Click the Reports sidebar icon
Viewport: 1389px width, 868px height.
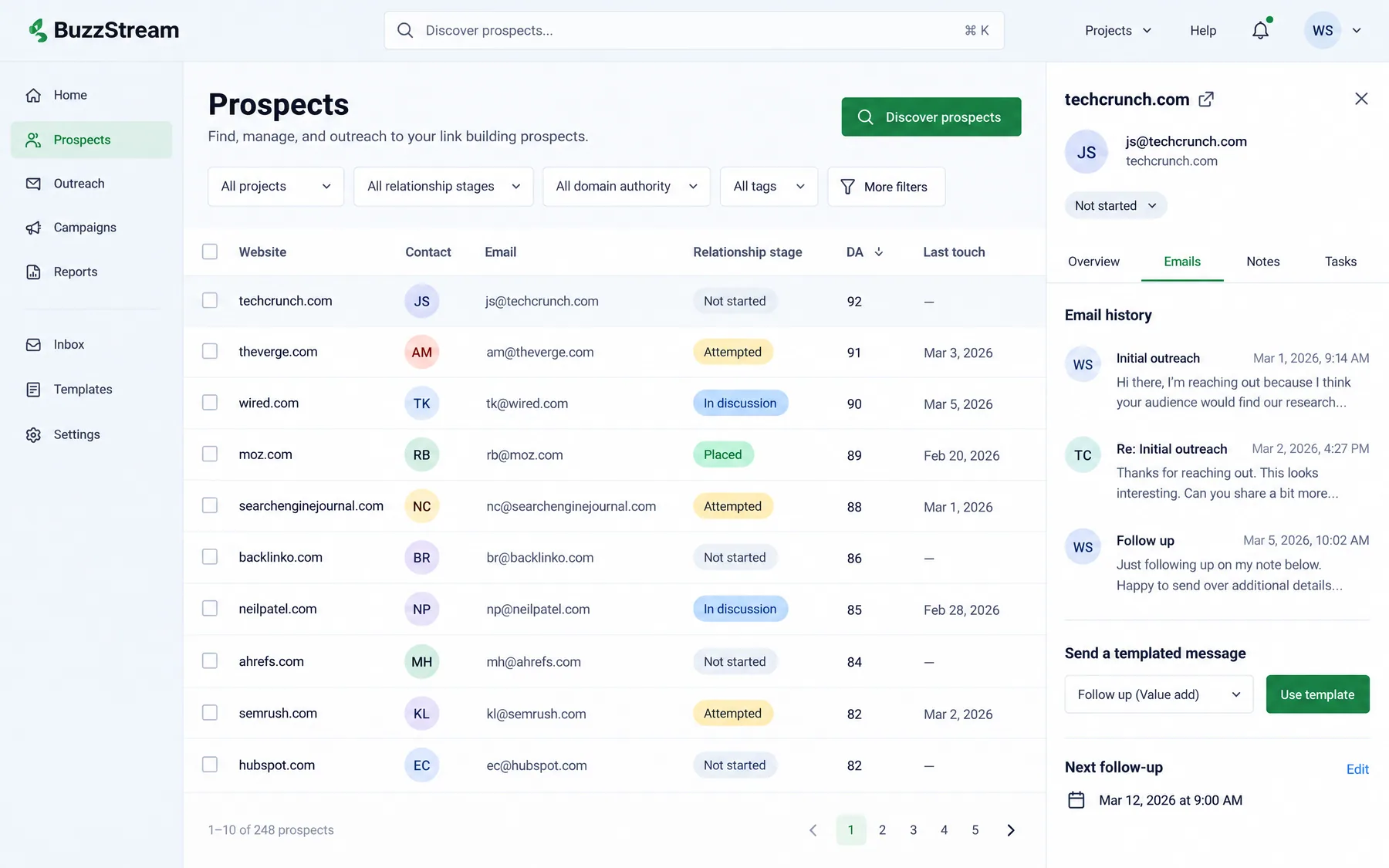33,272
